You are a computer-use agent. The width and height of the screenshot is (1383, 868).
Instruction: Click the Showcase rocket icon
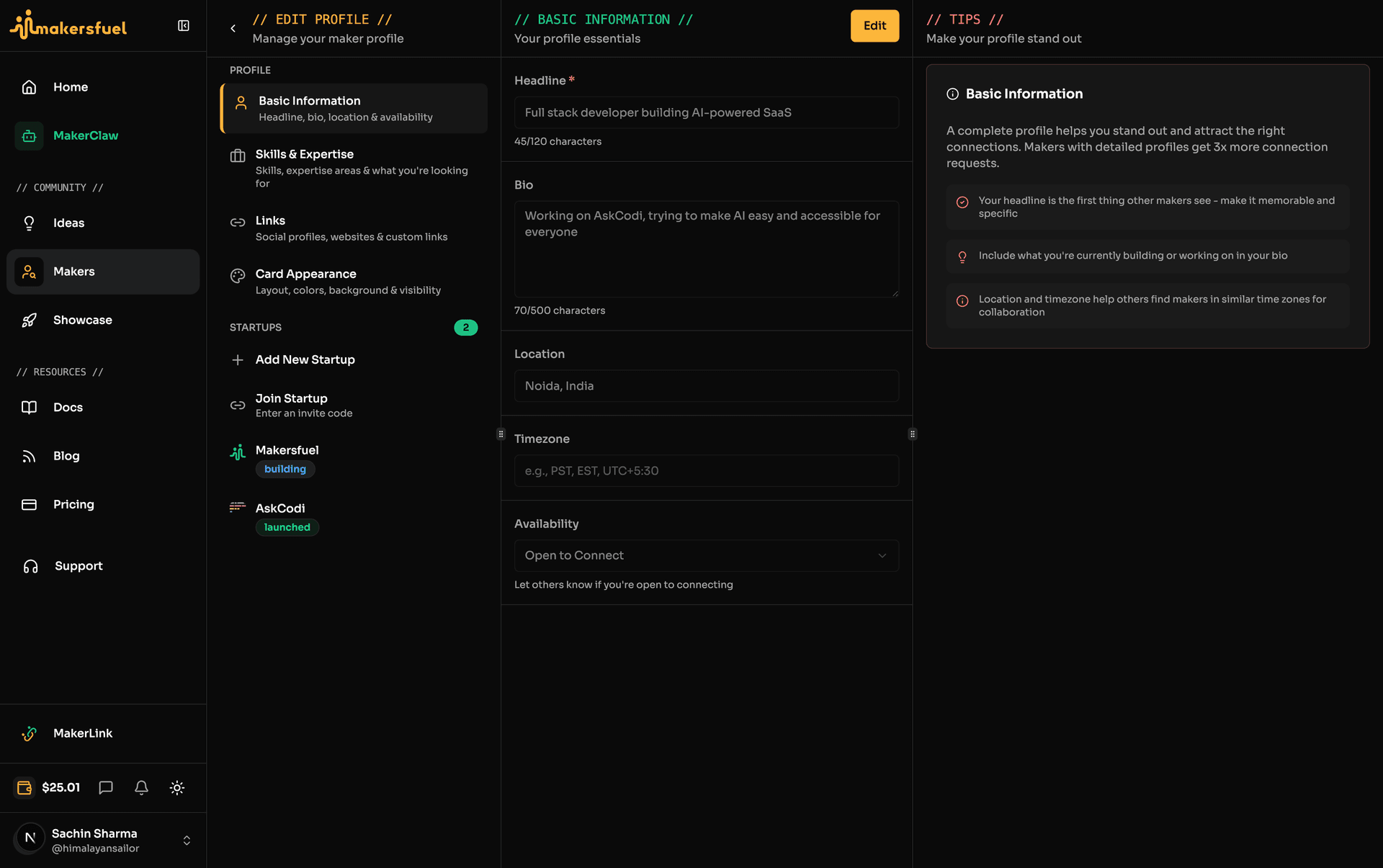coord(29,320)
